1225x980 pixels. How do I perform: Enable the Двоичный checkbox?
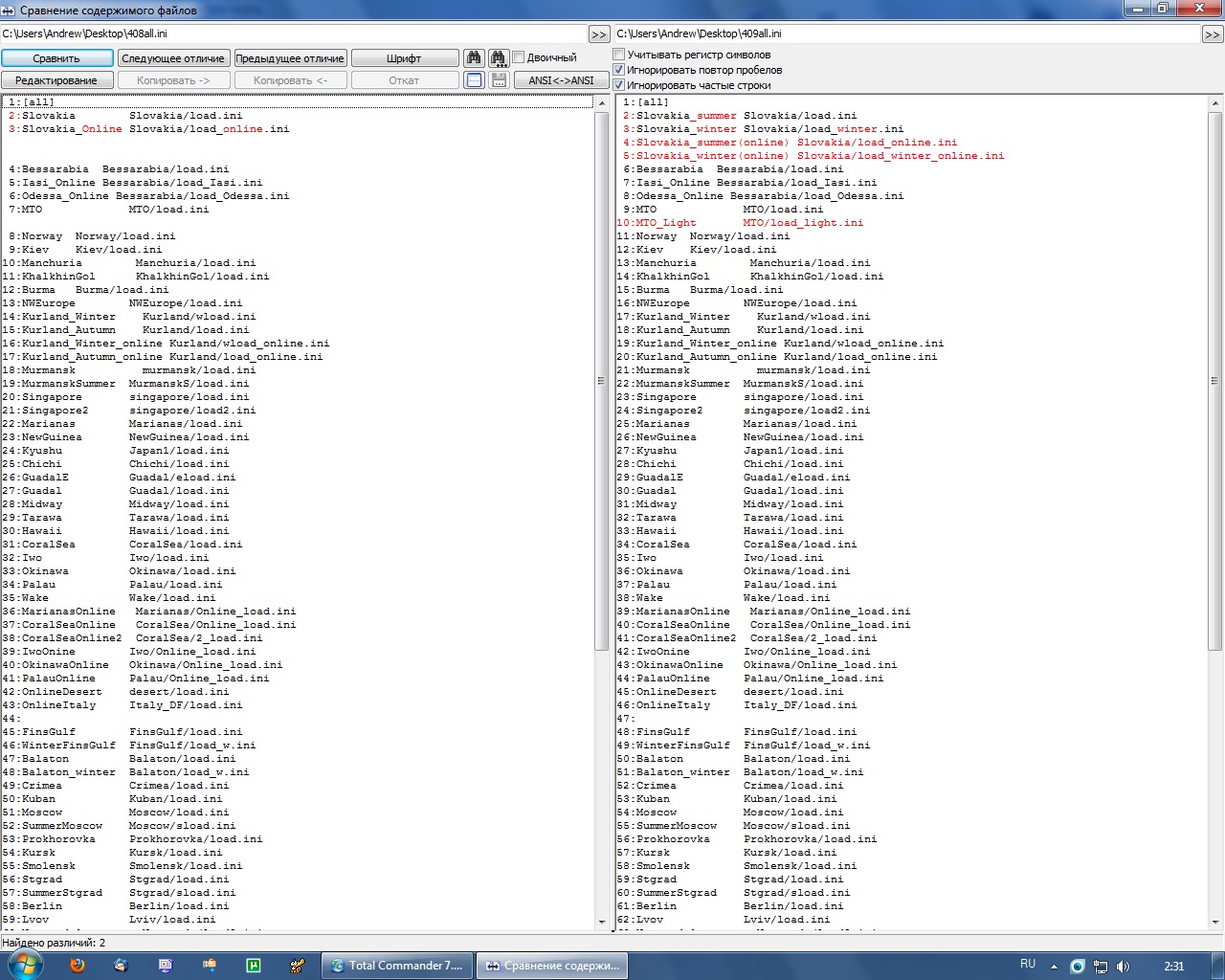click(519, 57)
